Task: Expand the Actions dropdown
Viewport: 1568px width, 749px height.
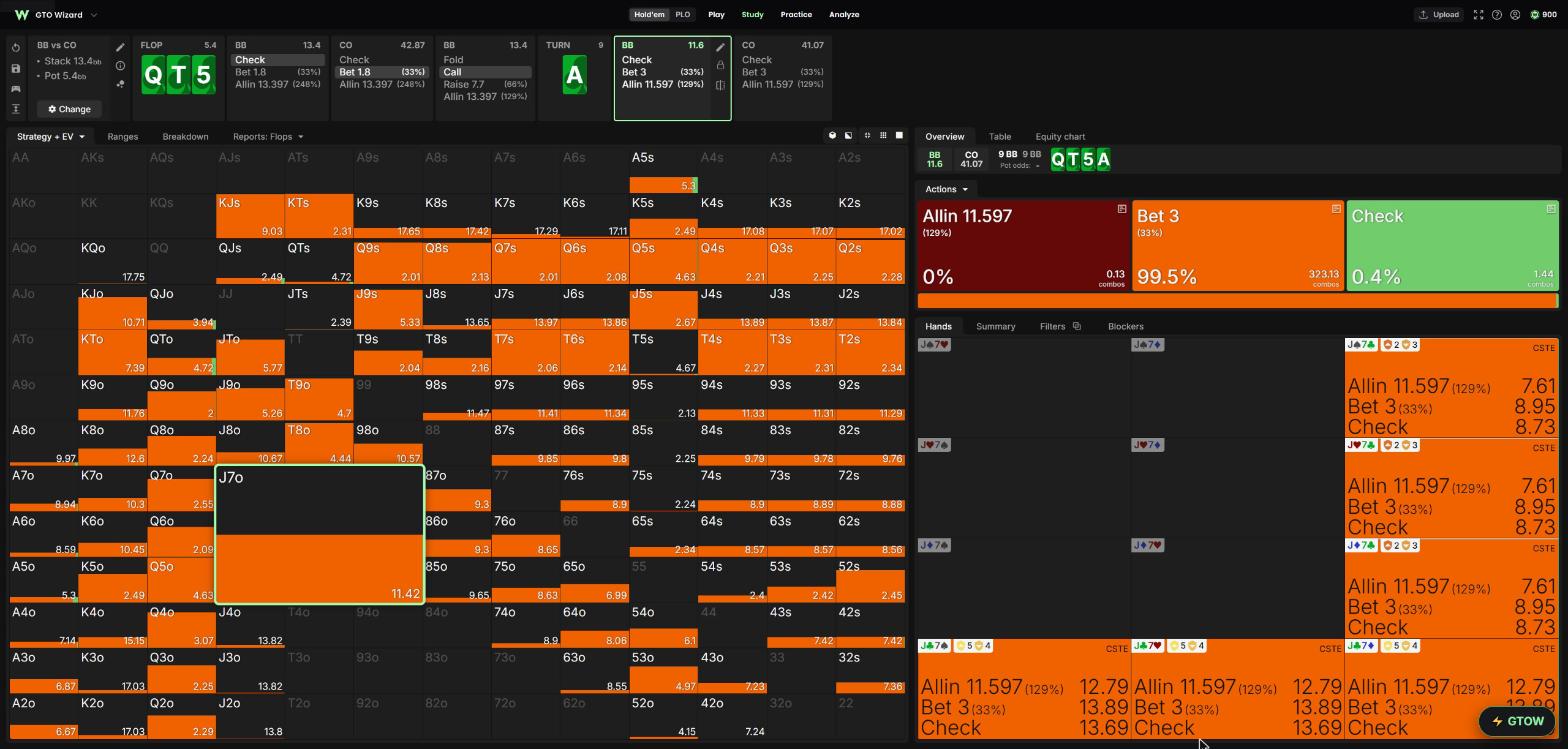Action: (x=946, y=189)
